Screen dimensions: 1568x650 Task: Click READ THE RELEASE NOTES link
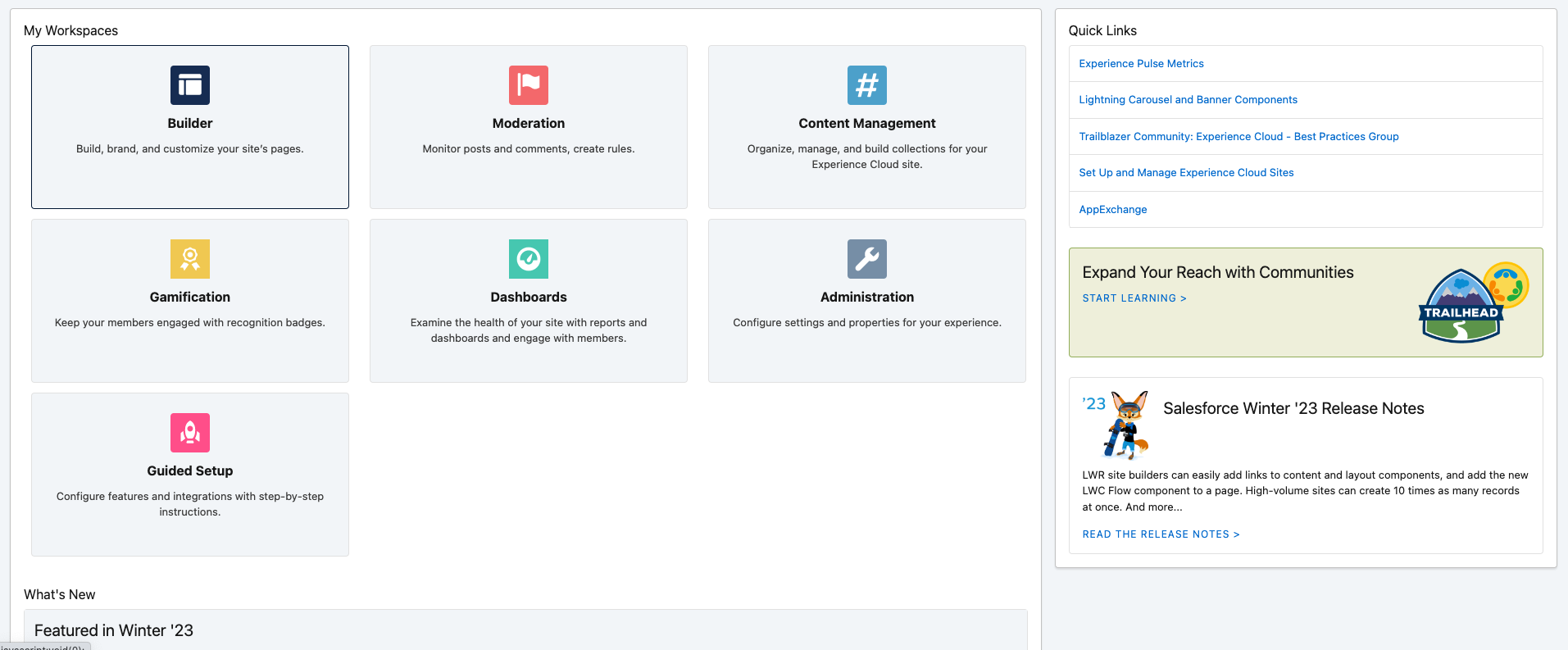click(x=1161, y=534)
